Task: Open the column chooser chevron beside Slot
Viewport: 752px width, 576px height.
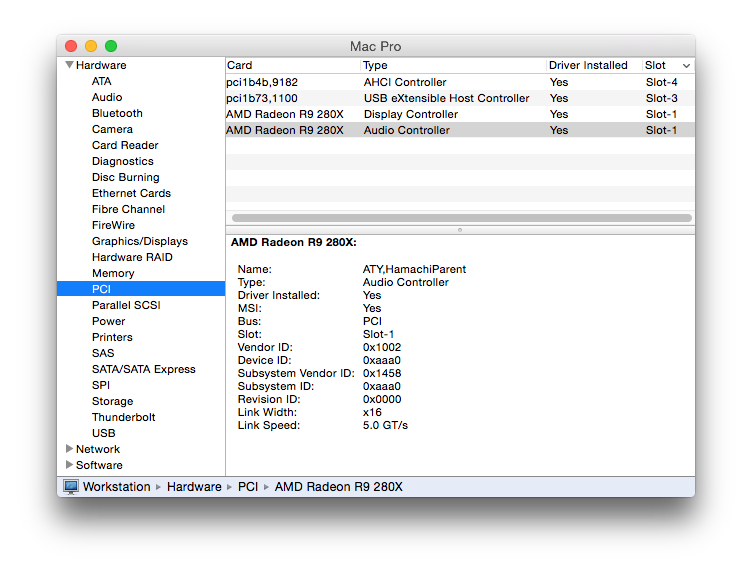Action: [686, 66]
